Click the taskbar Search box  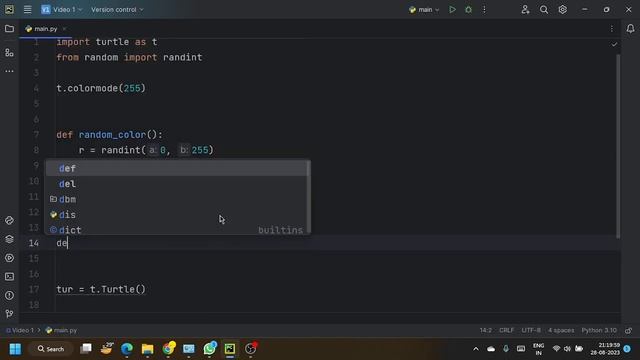[51, 349]
